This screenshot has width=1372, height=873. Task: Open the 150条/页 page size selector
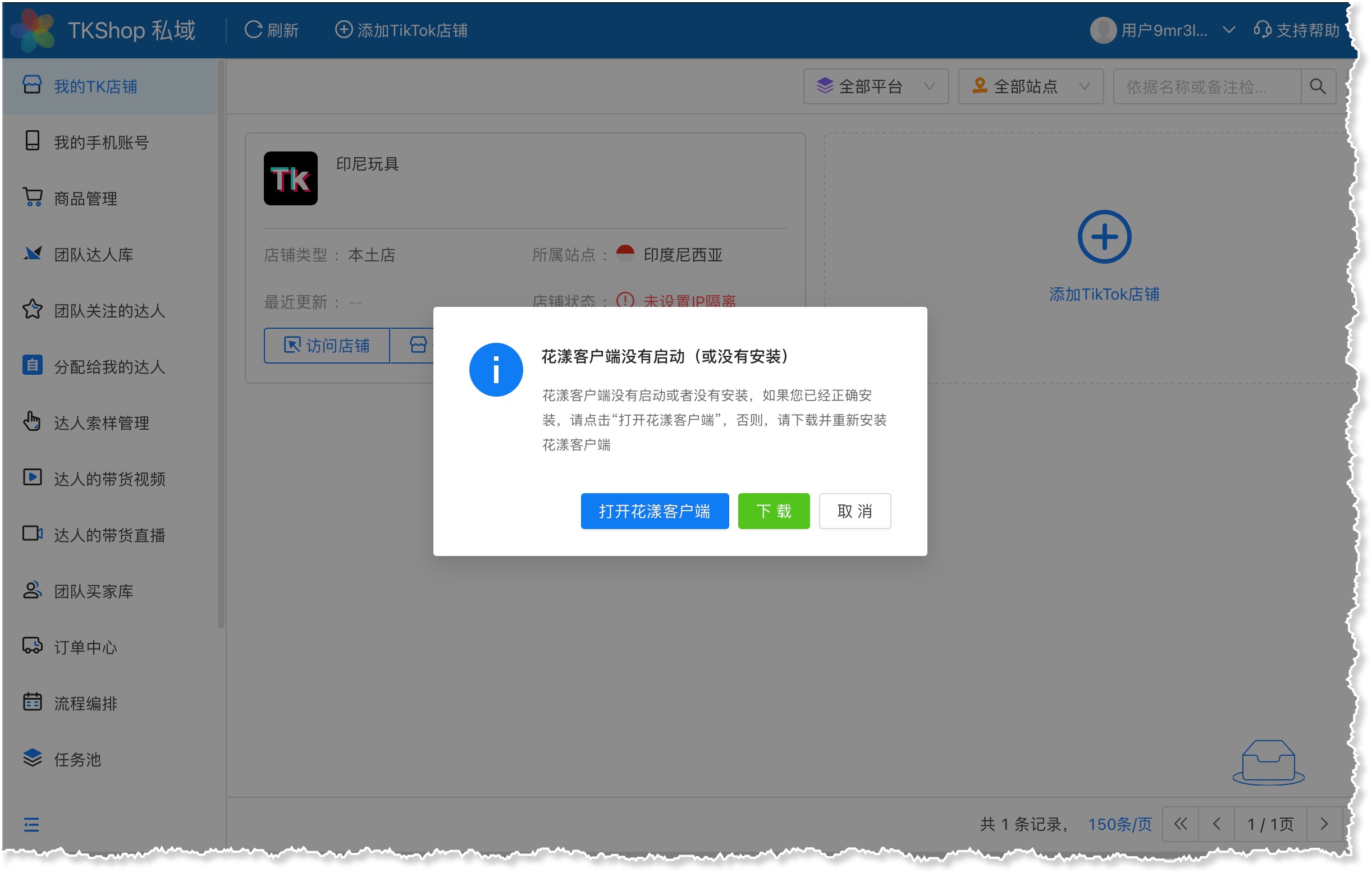(1119, 824)
